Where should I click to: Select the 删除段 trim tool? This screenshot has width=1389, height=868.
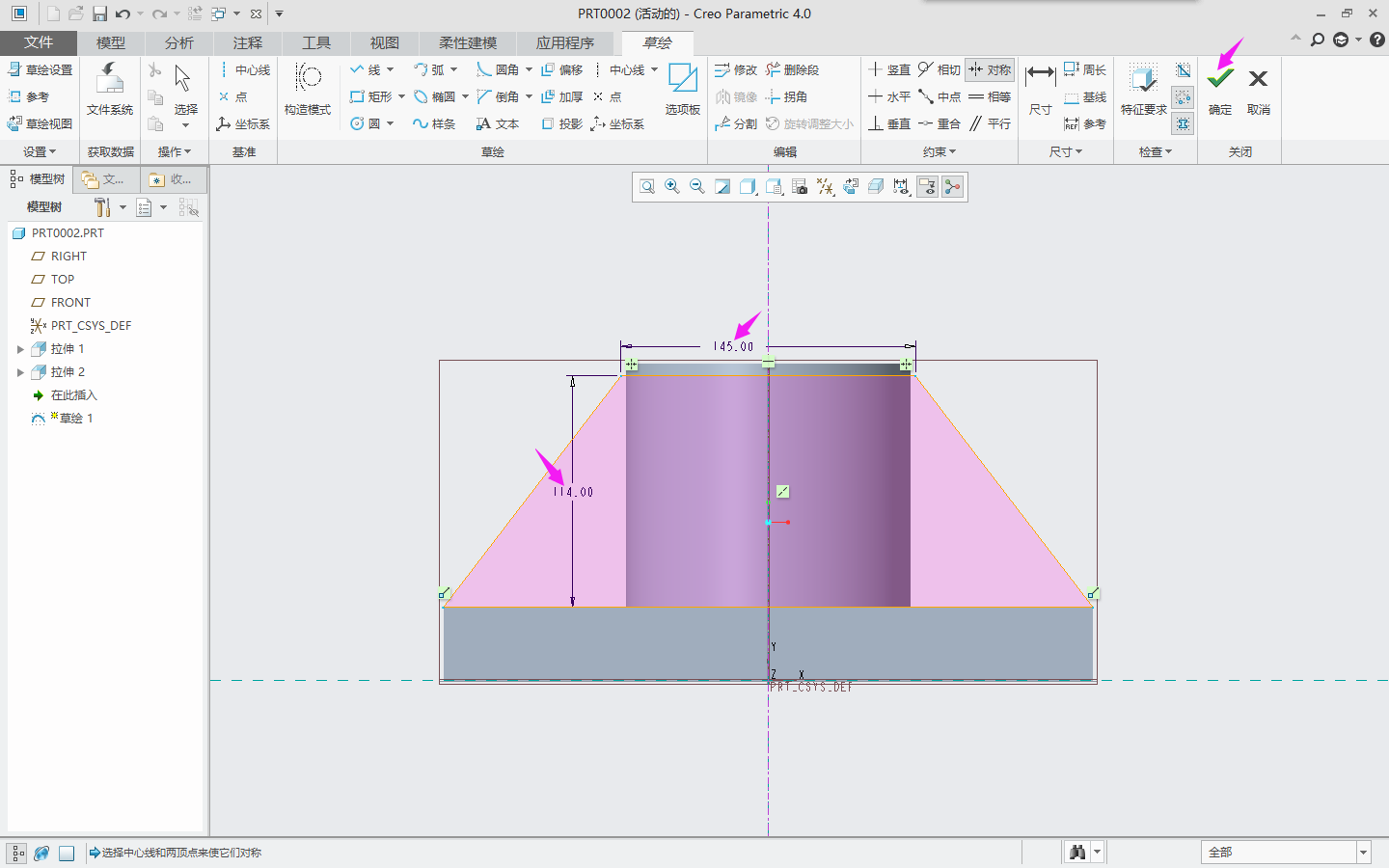pyautogui.click(x=793, y=69)
